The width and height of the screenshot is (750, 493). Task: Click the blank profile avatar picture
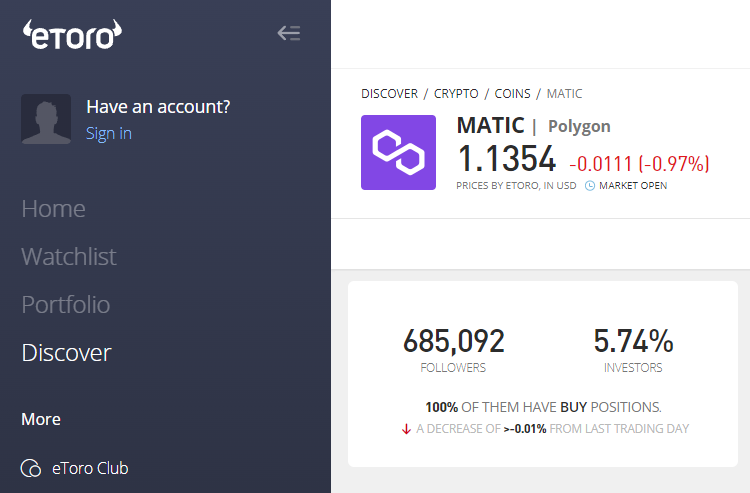coord(46,119)
